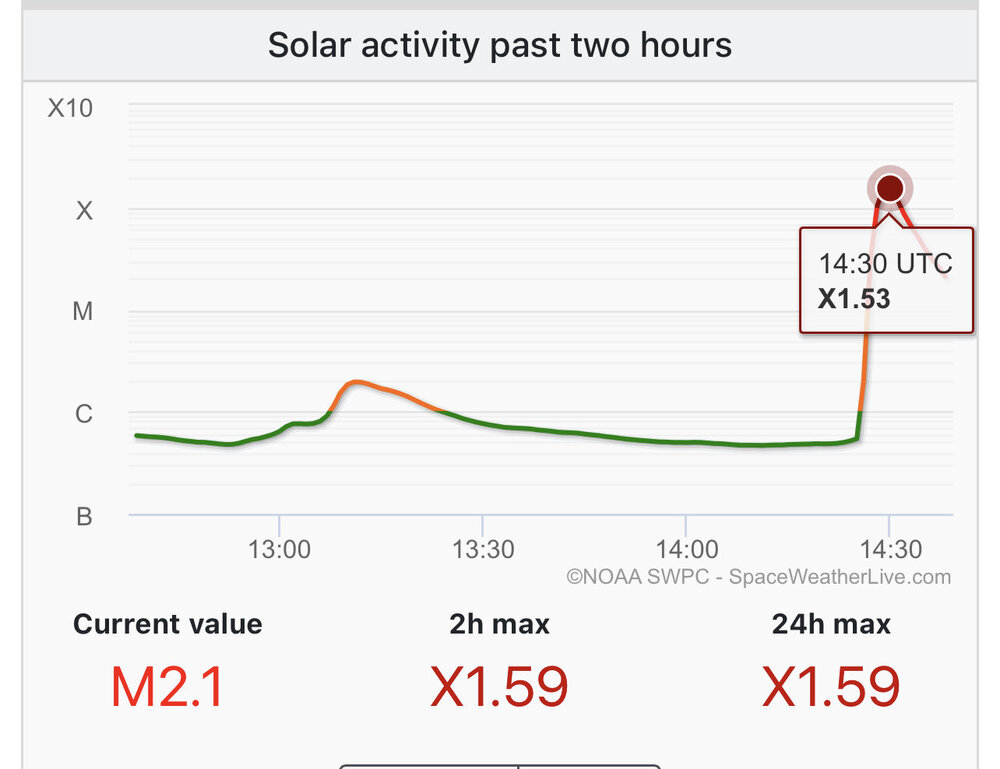Click the B flare class axis label

(x=84, y=516)
